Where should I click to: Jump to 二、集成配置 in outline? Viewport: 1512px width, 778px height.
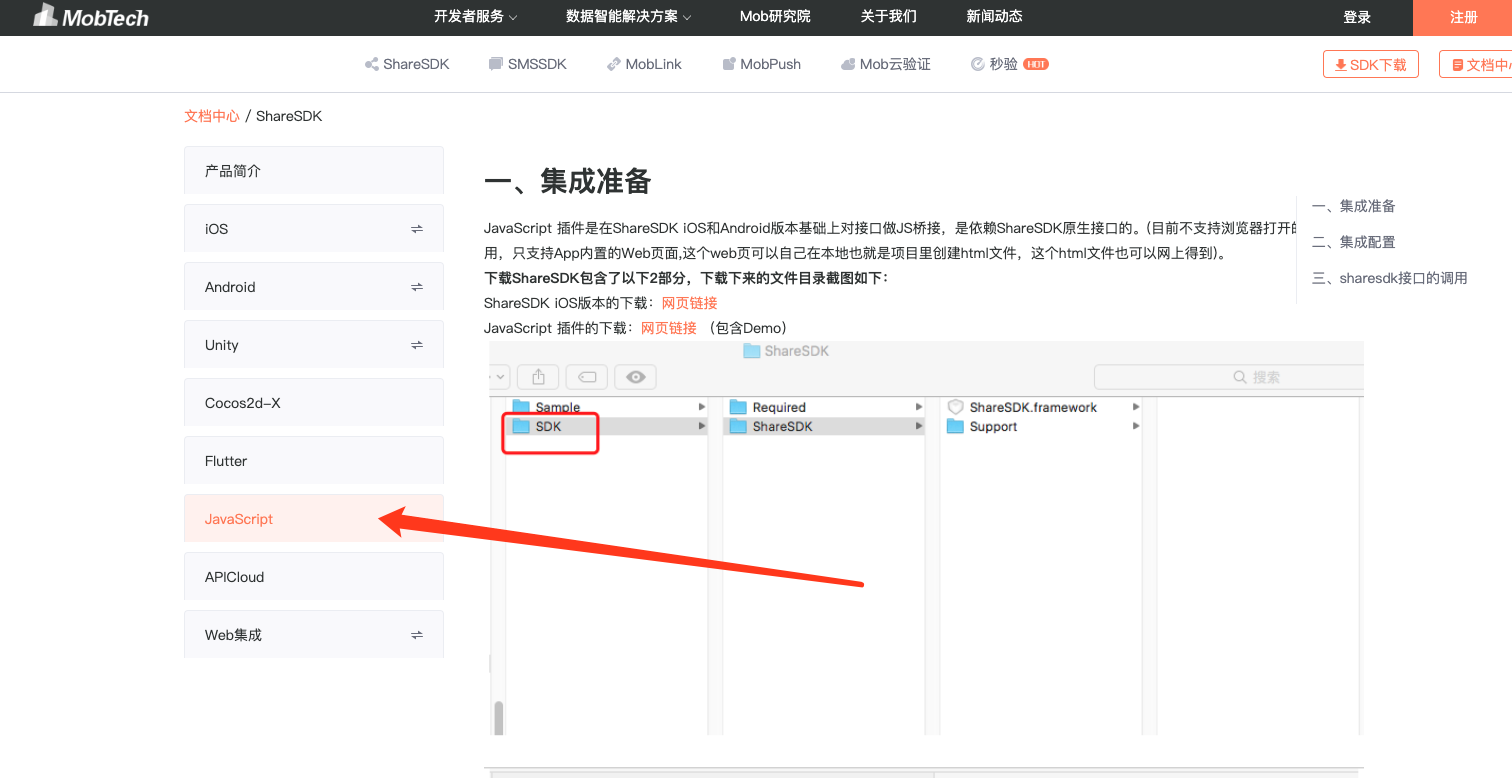(x=1353, y=242)
